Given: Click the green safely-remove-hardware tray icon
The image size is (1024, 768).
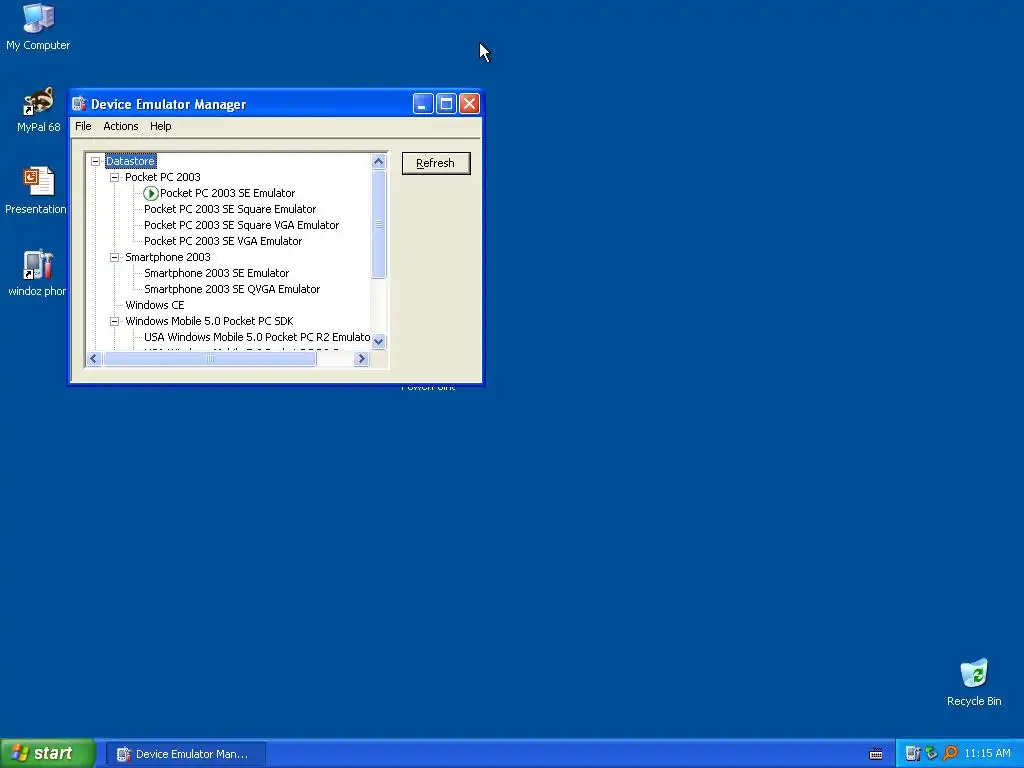Looking at the screenshot, I should [x=932, y=754].
